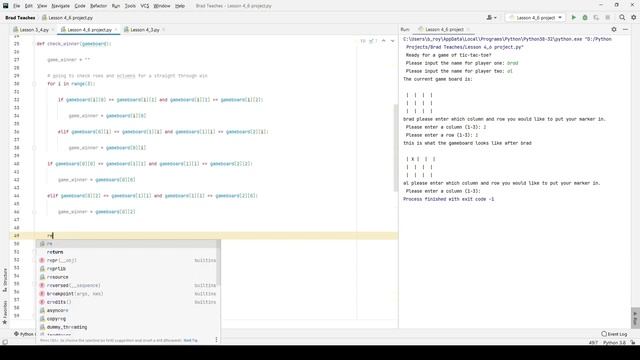This screenshot has height=360, width=640.
Task: Click line number 40 in the gutter
Action: pos(16,164)
